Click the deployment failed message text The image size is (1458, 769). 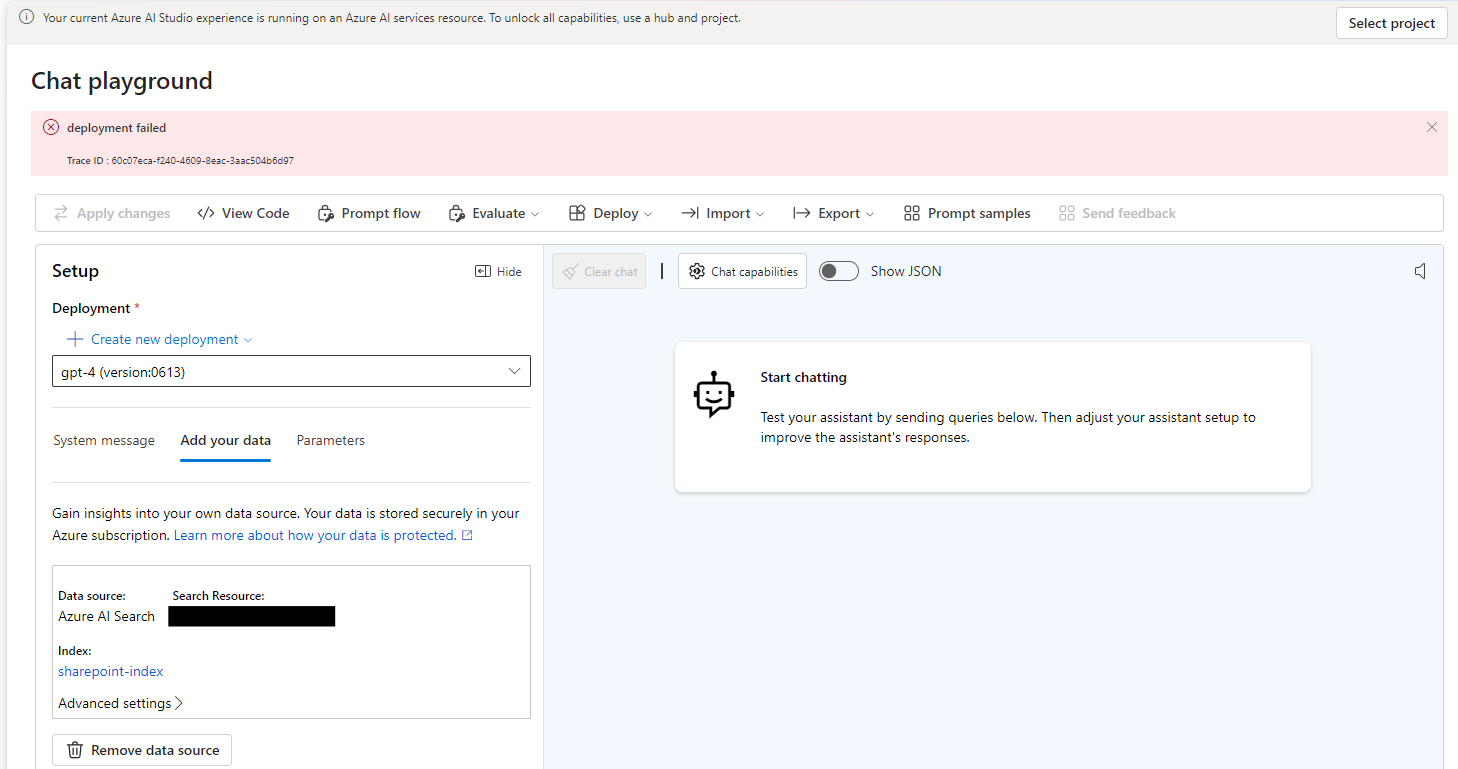117,127
